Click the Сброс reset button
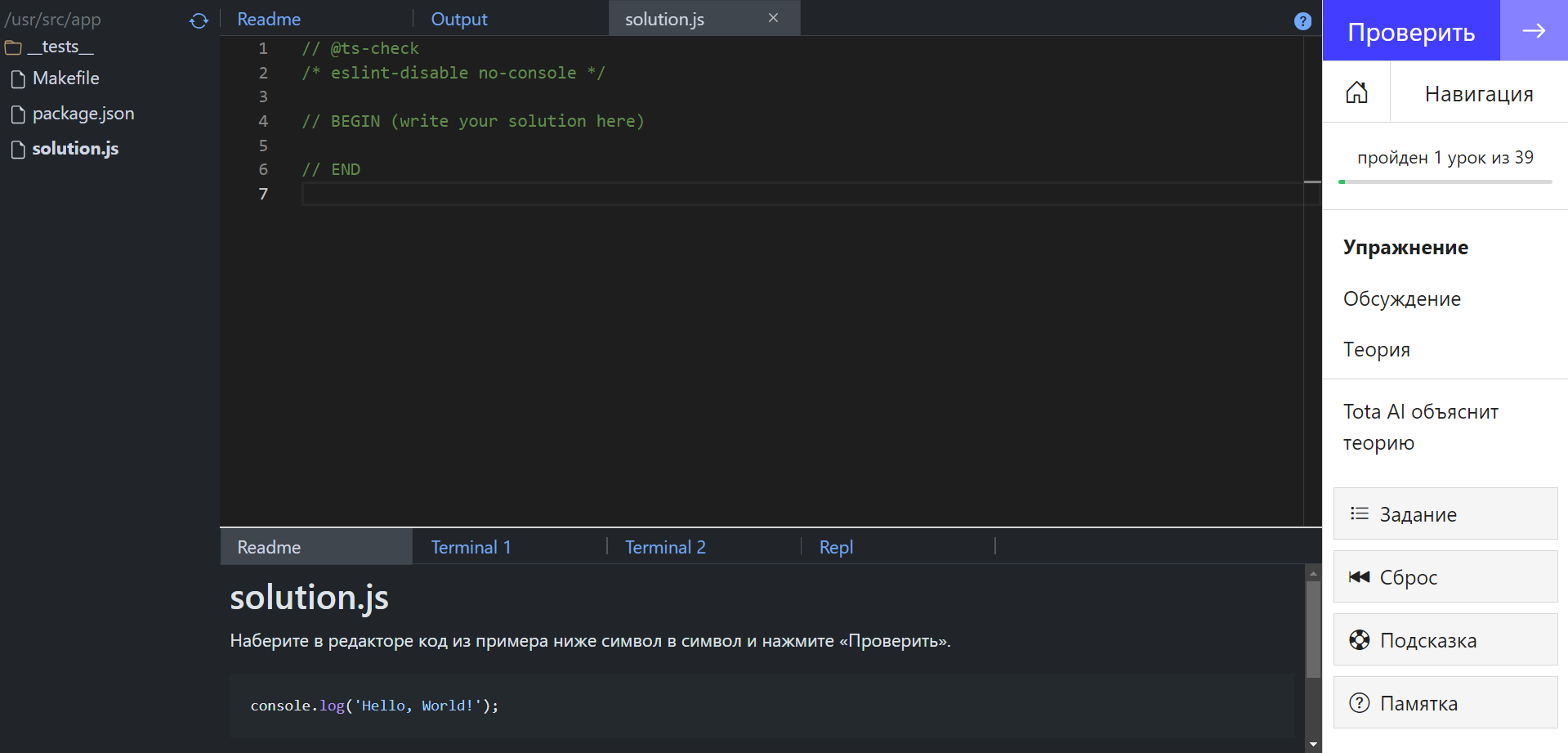Viewport: 1568px width, 753px height. 1445,577
